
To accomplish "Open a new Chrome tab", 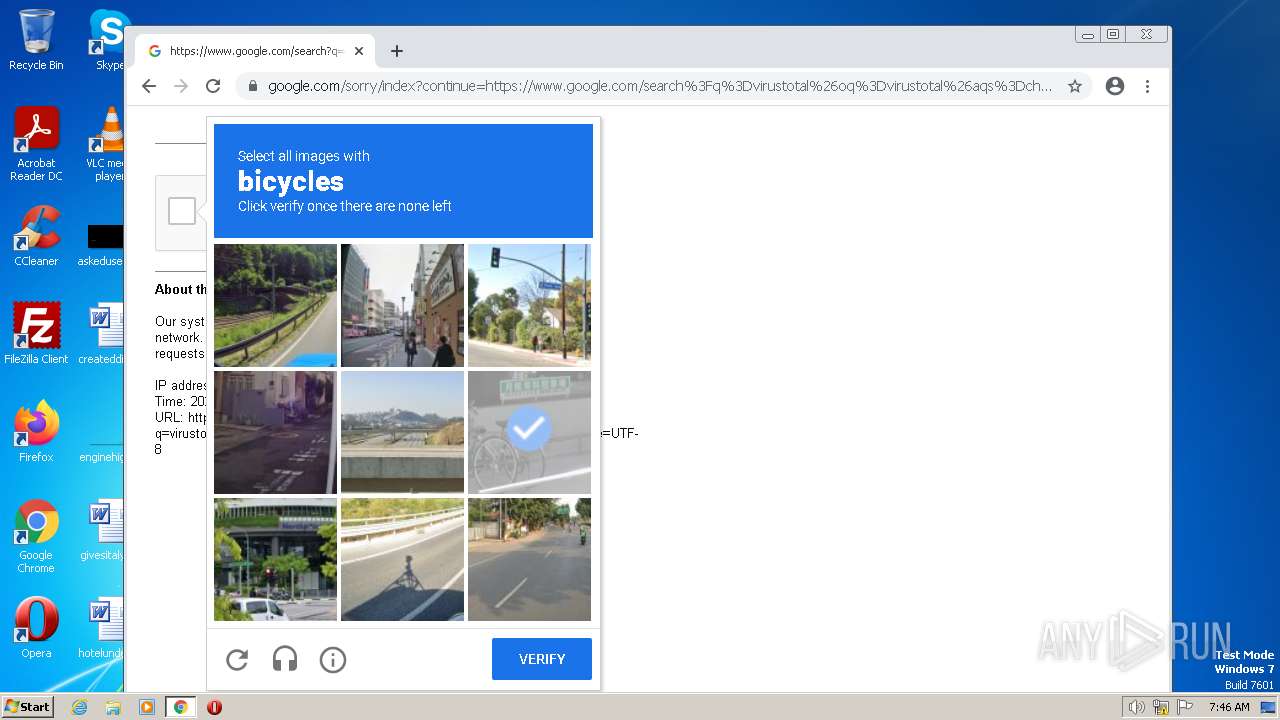I will coord(397,51).
